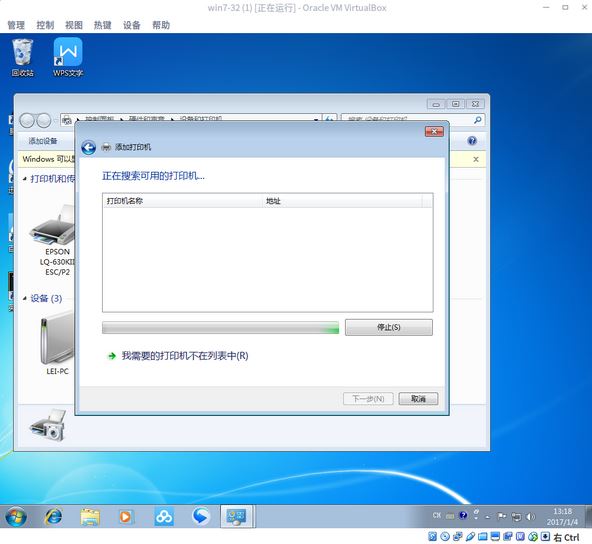Open the address bar dropdown arrow in Devices window
The width and height of the screenshot is (592, 544).
click(316, 119)
